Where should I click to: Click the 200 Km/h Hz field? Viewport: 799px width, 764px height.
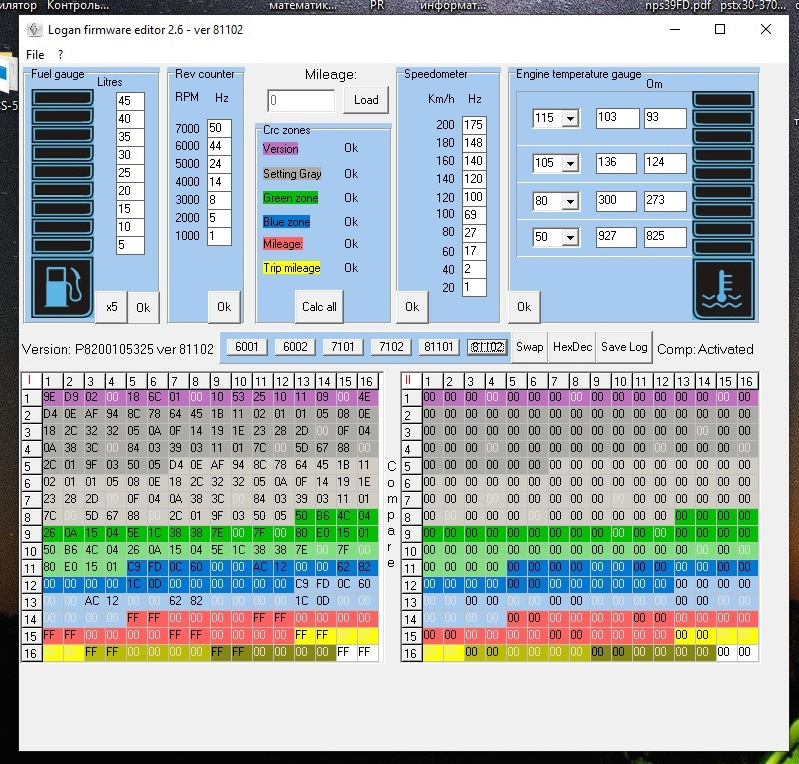pos(474,125)
